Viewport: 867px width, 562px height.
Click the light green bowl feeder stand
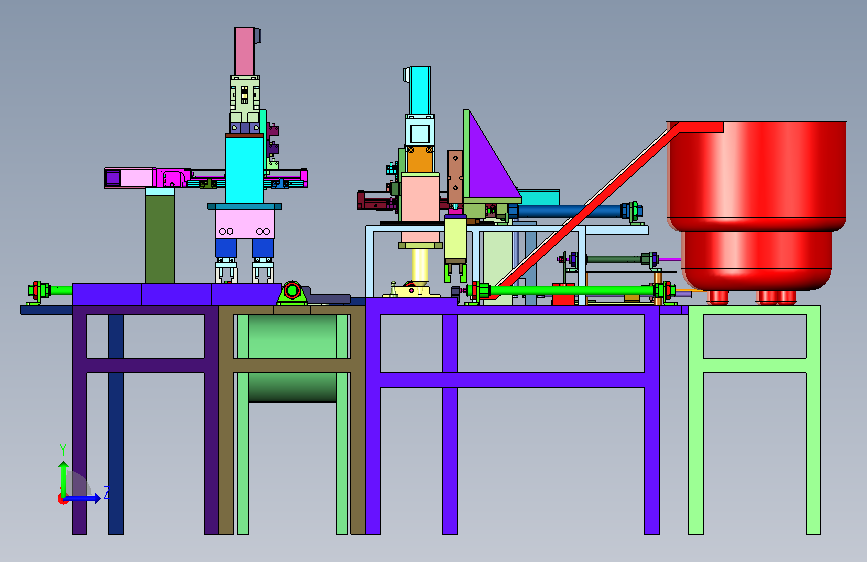(754, 420)
